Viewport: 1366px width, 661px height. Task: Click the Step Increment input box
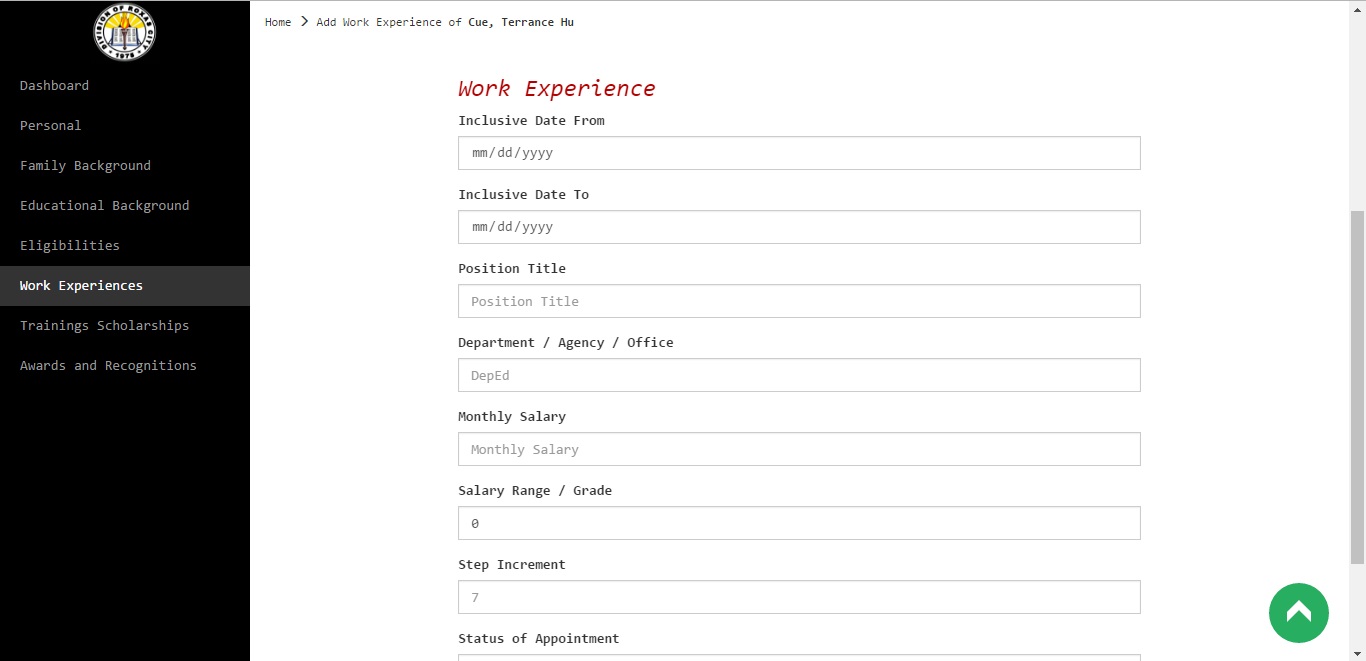[x=799, y=597]
